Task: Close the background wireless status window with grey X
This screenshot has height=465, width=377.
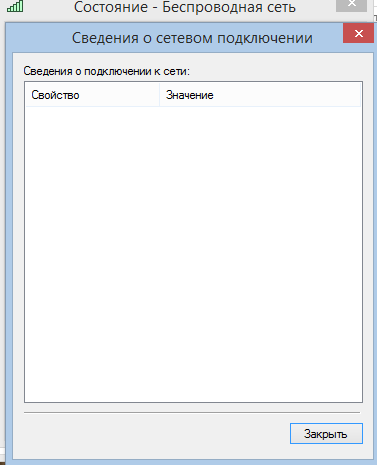Action: [x=351, y=5]
